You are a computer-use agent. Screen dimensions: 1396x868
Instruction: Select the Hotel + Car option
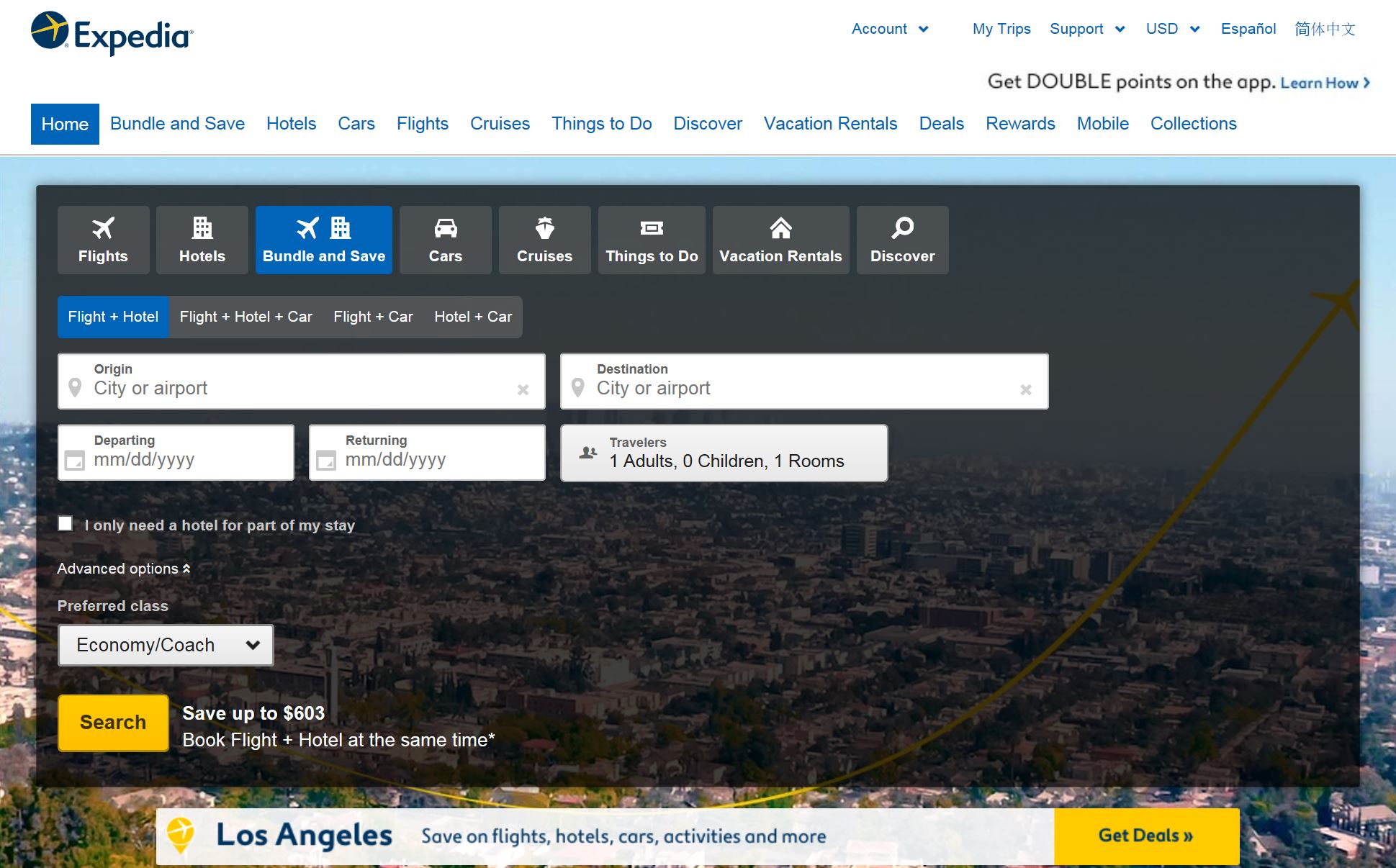click(473, 317)
